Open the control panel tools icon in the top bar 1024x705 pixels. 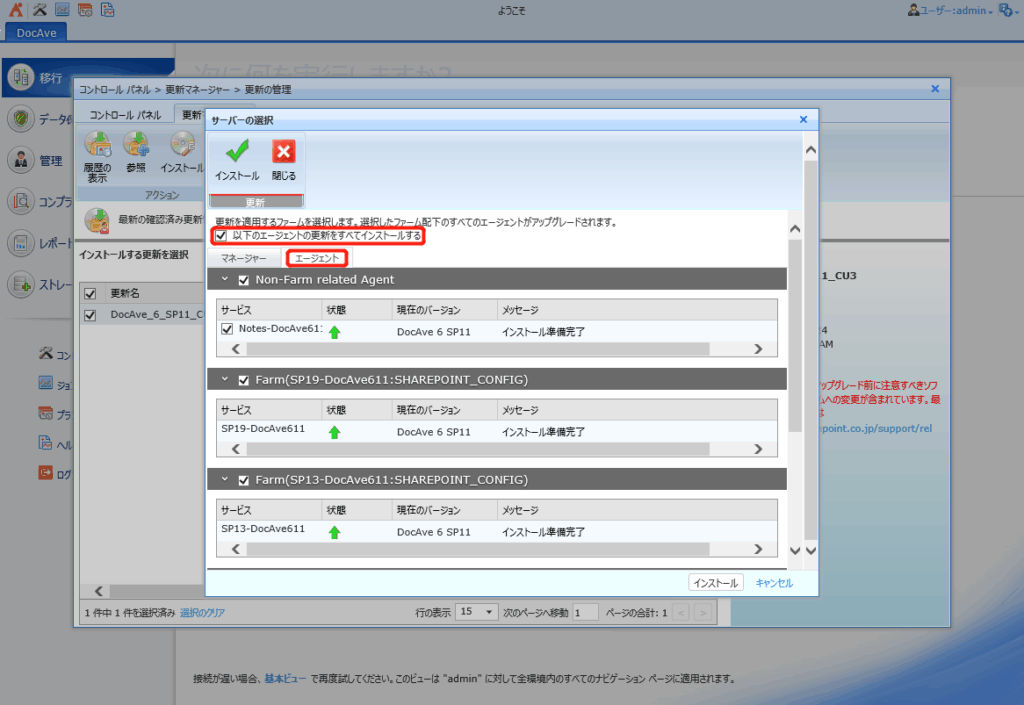pos(40,10)
